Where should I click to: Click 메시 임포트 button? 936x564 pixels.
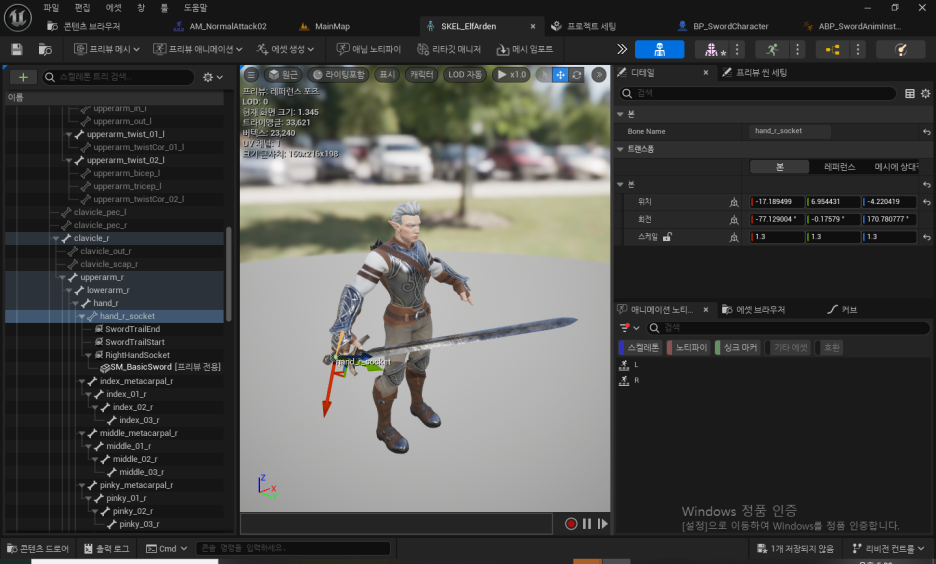pos(525,50)
